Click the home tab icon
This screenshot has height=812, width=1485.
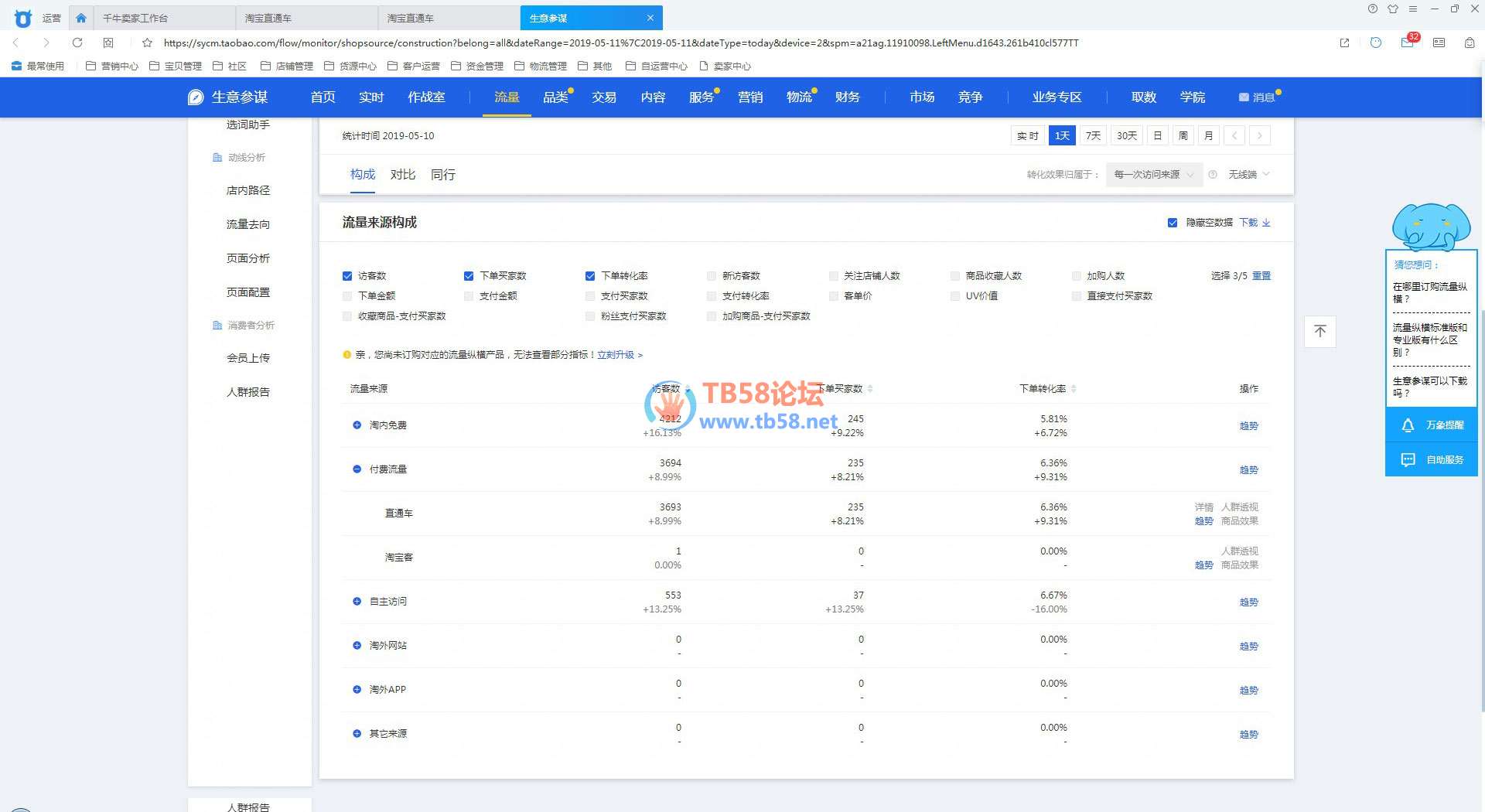pos(81,18)
